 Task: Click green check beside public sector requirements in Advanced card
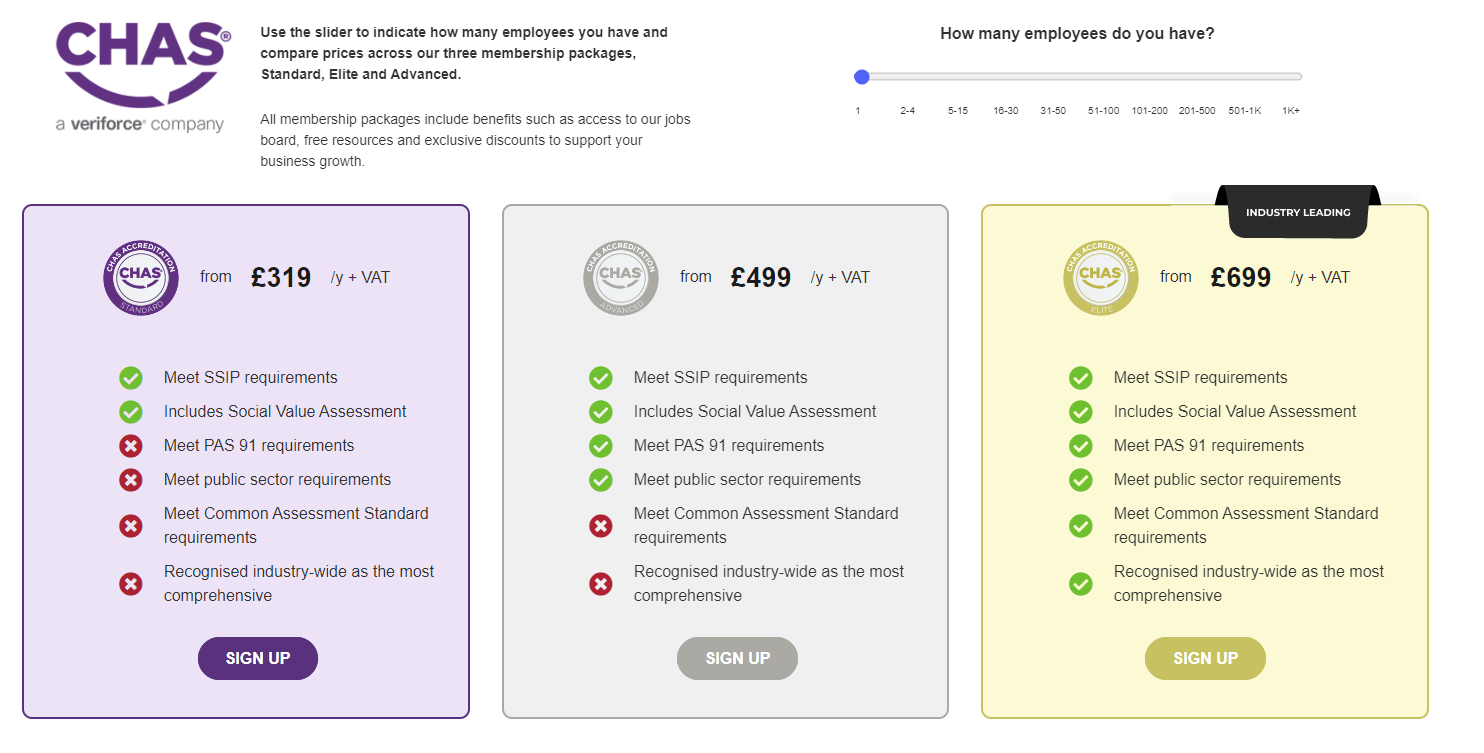pos(601,480)
